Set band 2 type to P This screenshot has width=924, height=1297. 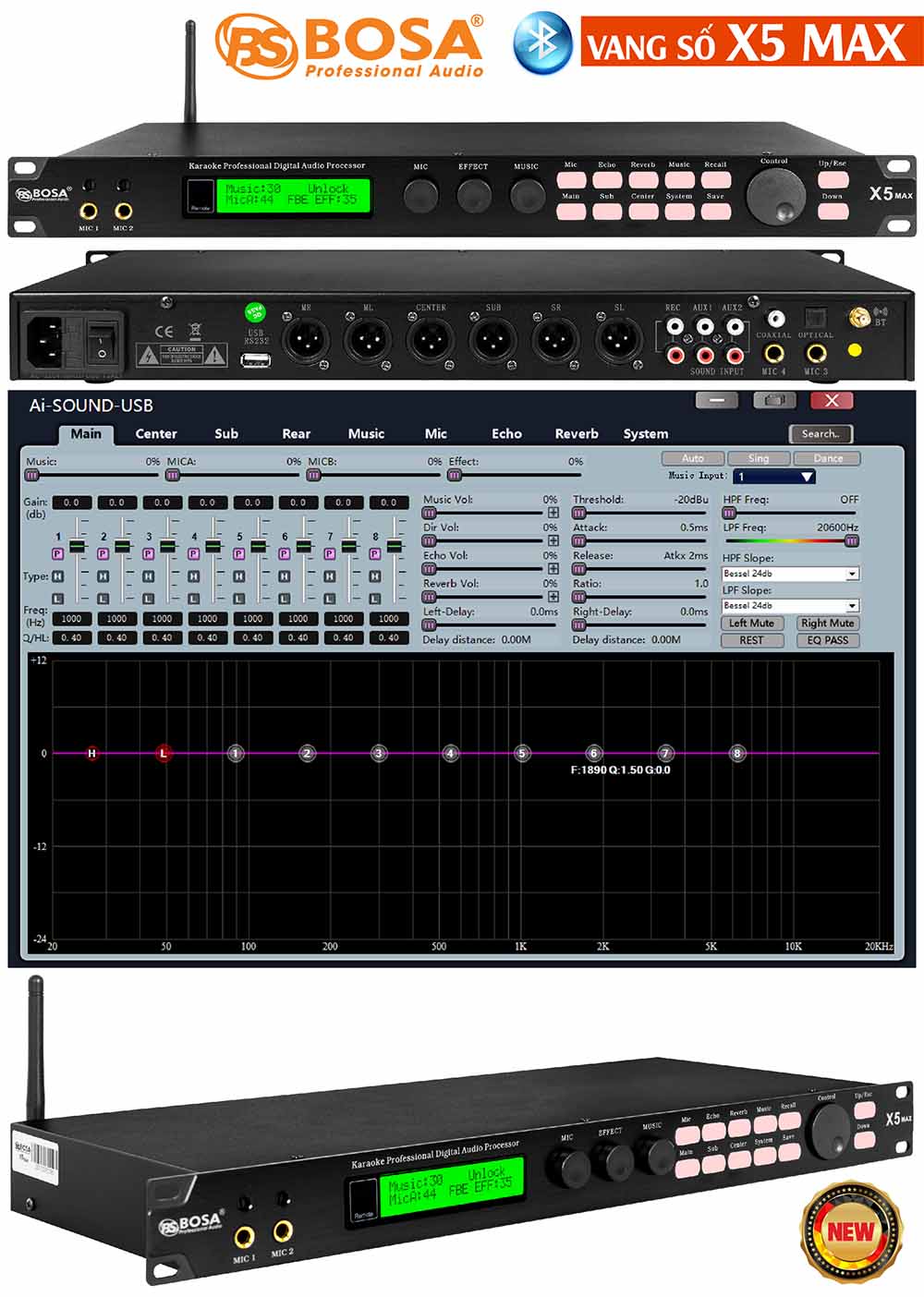(x=103, y=553)
